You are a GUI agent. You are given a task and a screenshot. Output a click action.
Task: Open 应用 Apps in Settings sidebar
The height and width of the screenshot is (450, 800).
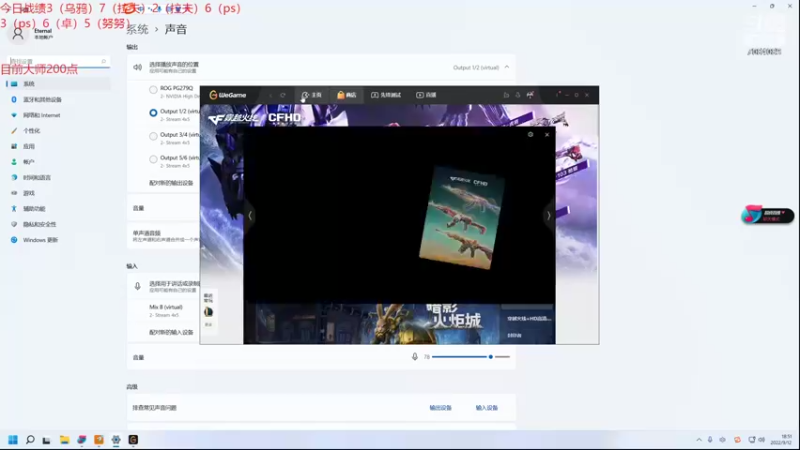(58, 146)
